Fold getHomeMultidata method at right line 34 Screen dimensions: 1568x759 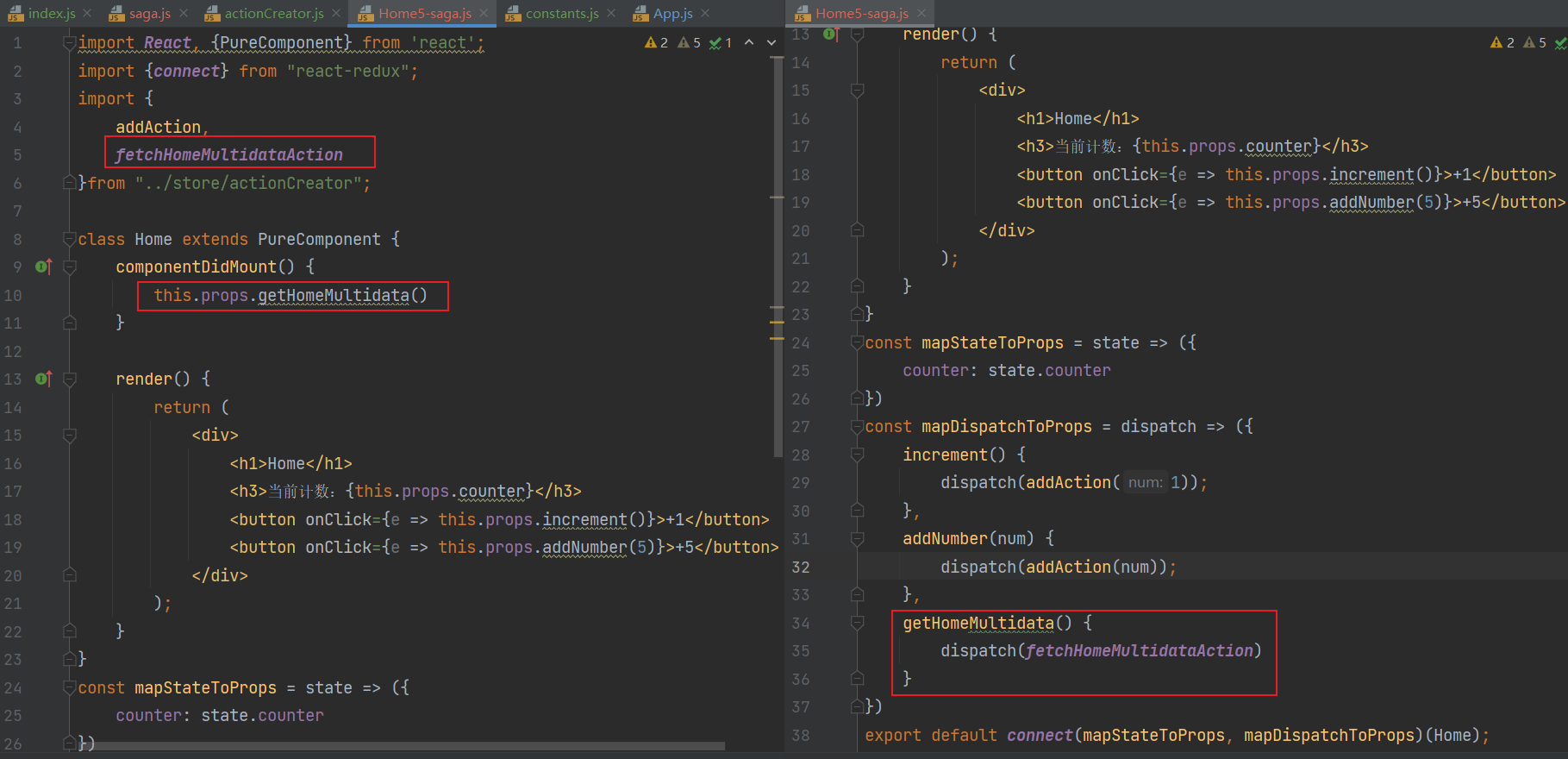click(x=857, y=623)
